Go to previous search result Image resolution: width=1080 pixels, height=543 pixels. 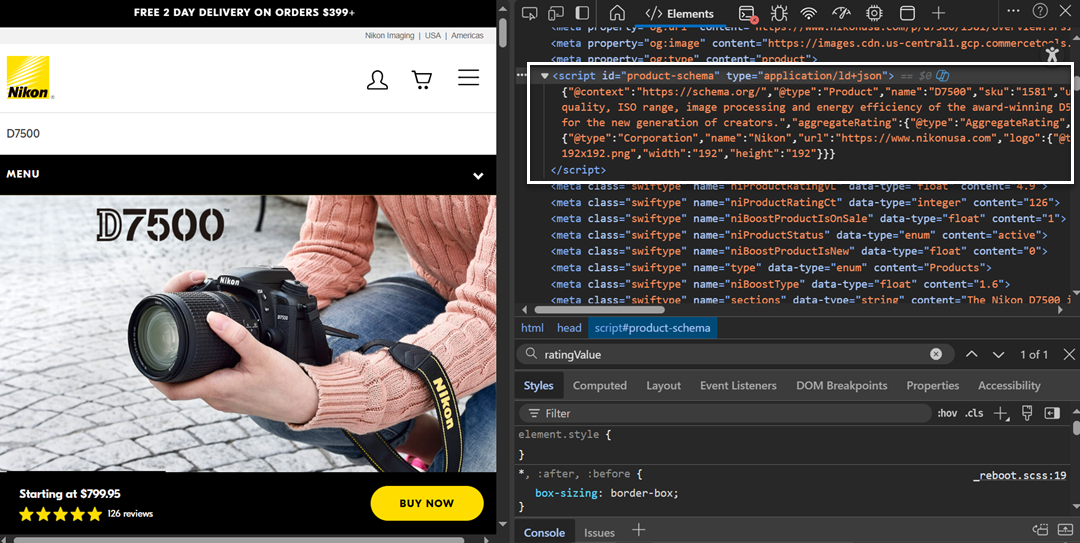pos(972,354)
